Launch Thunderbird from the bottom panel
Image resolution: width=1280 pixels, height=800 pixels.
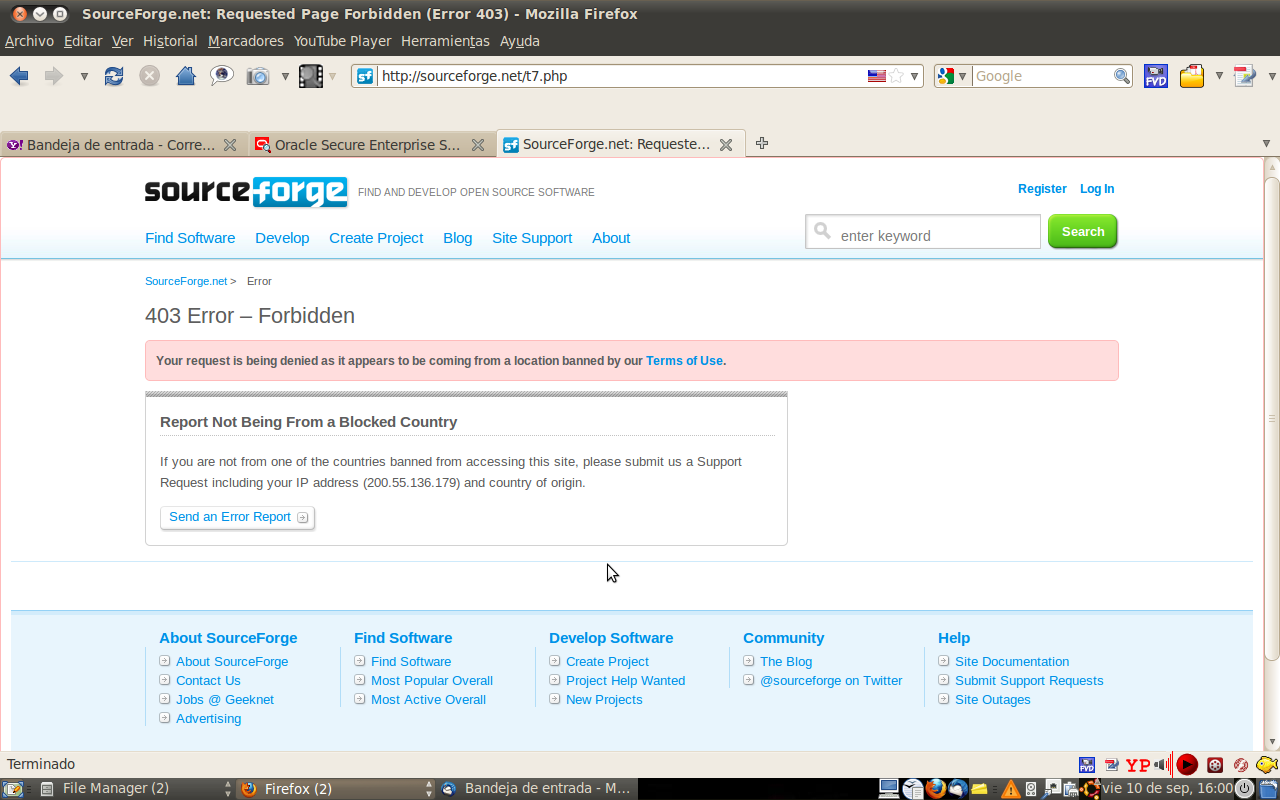pyautogui.click(x=958, y=789)
